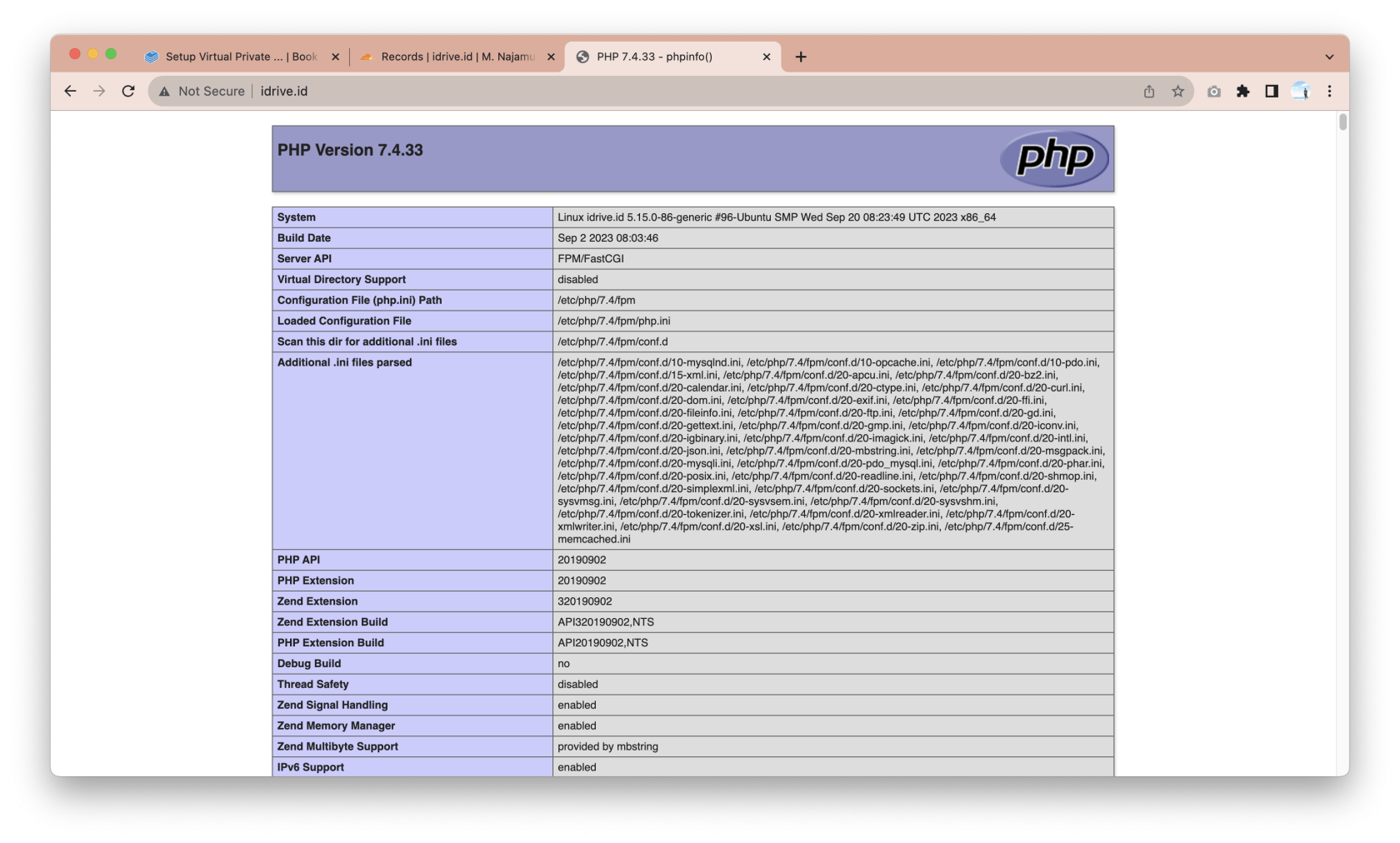Close the PHP 7.4.33 phpinfo tab
The image size is (1400, 843).
click(767, 57)
